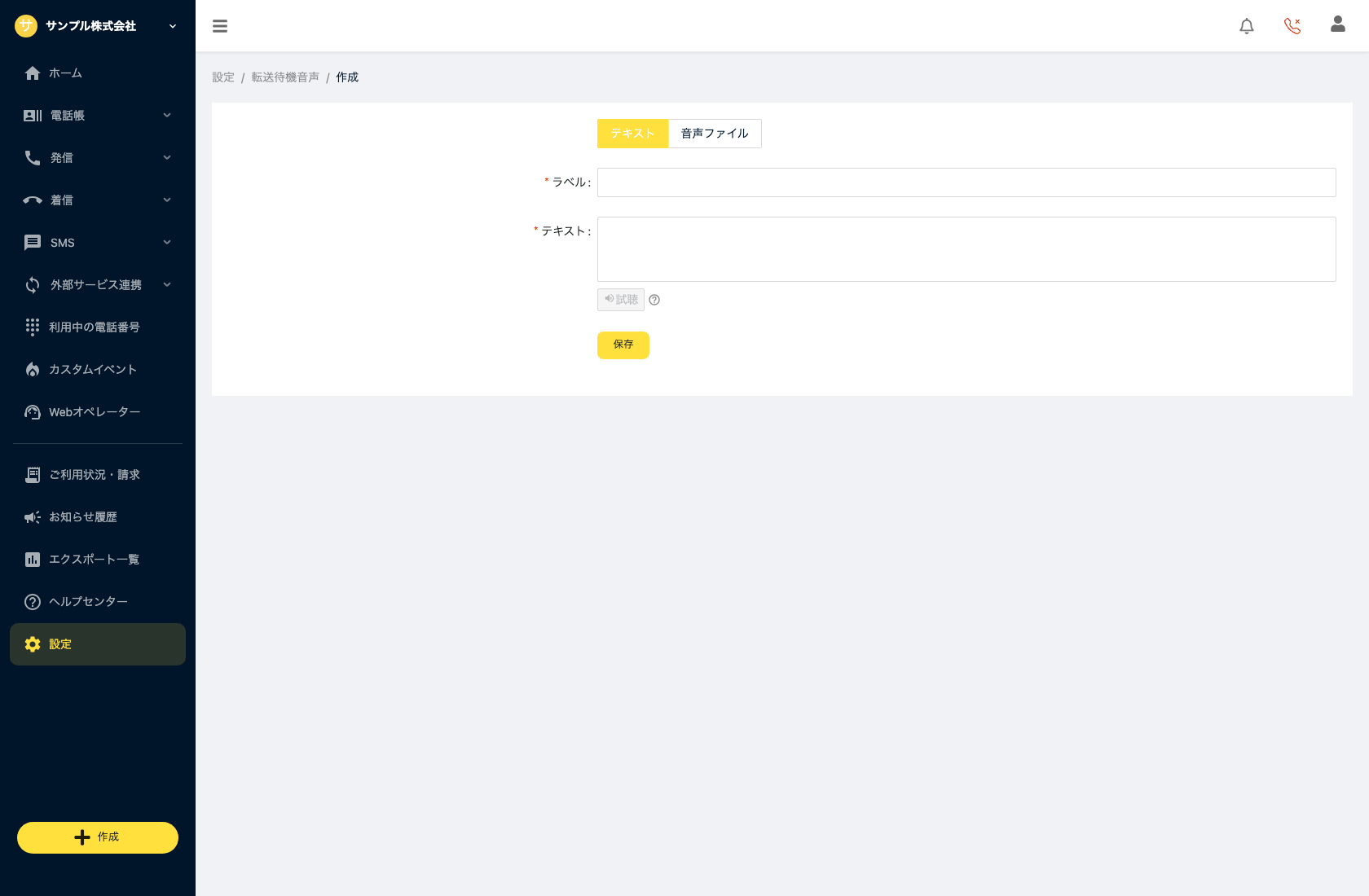1369x896 pixels.
Task: Click the help question icon beside 試聴
Action: pyautogui.click(x=654, y=300)
